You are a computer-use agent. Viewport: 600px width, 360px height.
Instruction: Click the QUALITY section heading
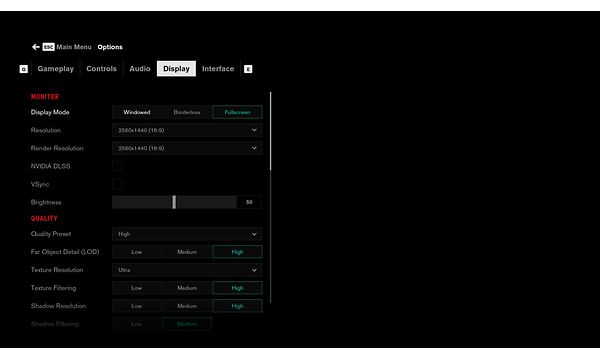tap(44, 218)
